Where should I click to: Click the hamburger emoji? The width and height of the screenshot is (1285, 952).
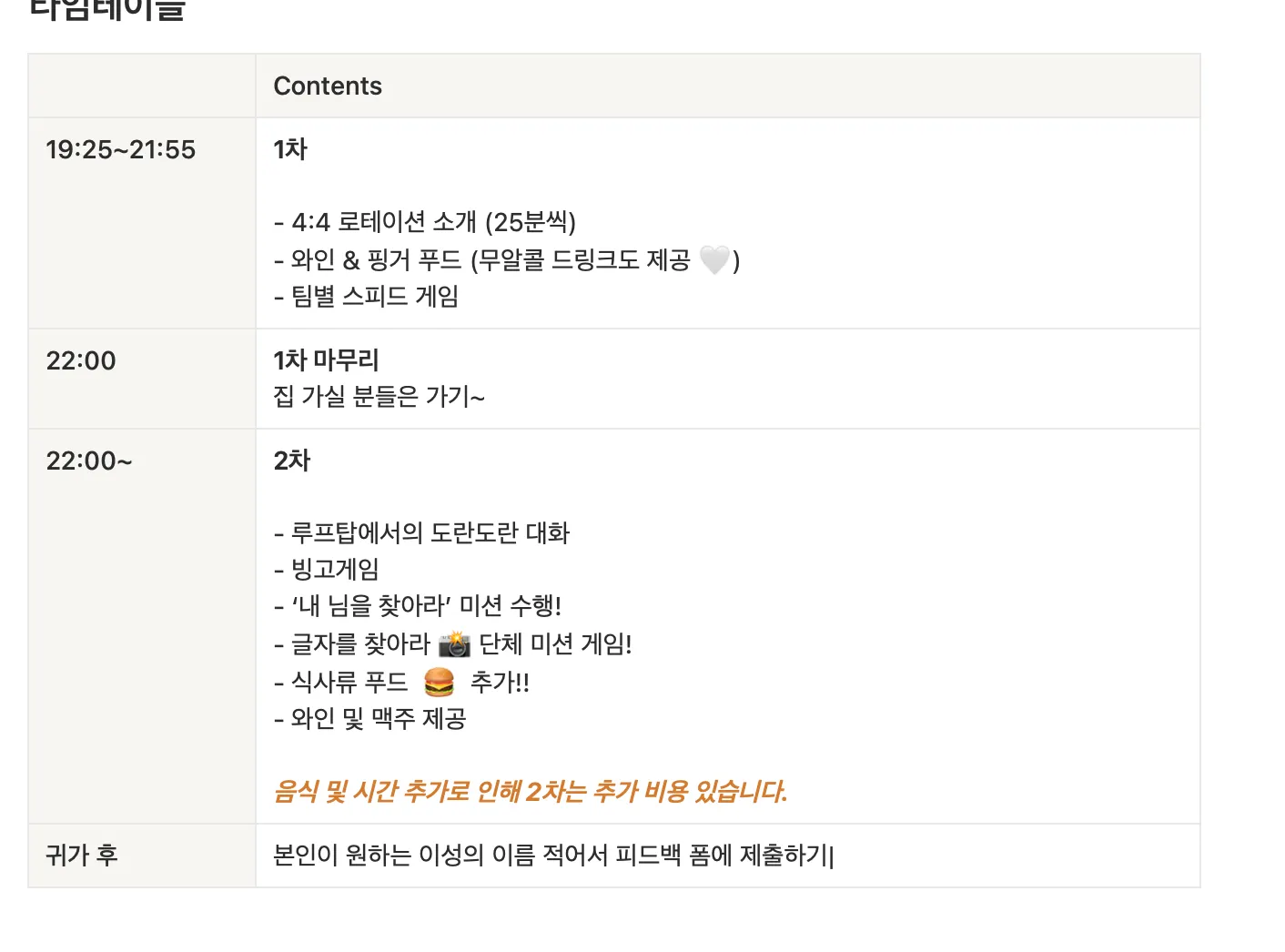click(x=439, y=682)
